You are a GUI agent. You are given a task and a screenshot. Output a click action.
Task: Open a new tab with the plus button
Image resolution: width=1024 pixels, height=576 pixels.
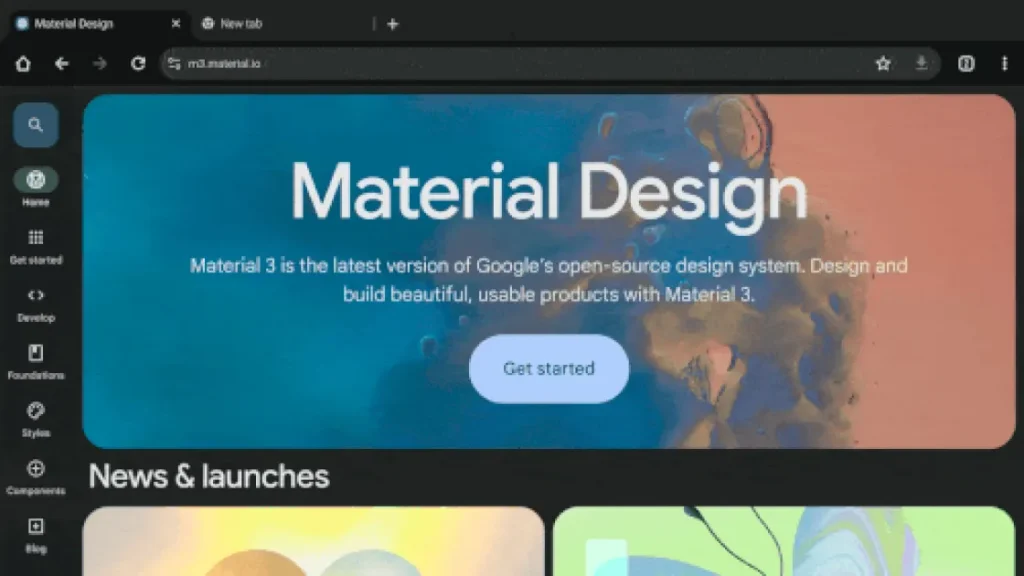pyautogui.click(x=392, y=24)
